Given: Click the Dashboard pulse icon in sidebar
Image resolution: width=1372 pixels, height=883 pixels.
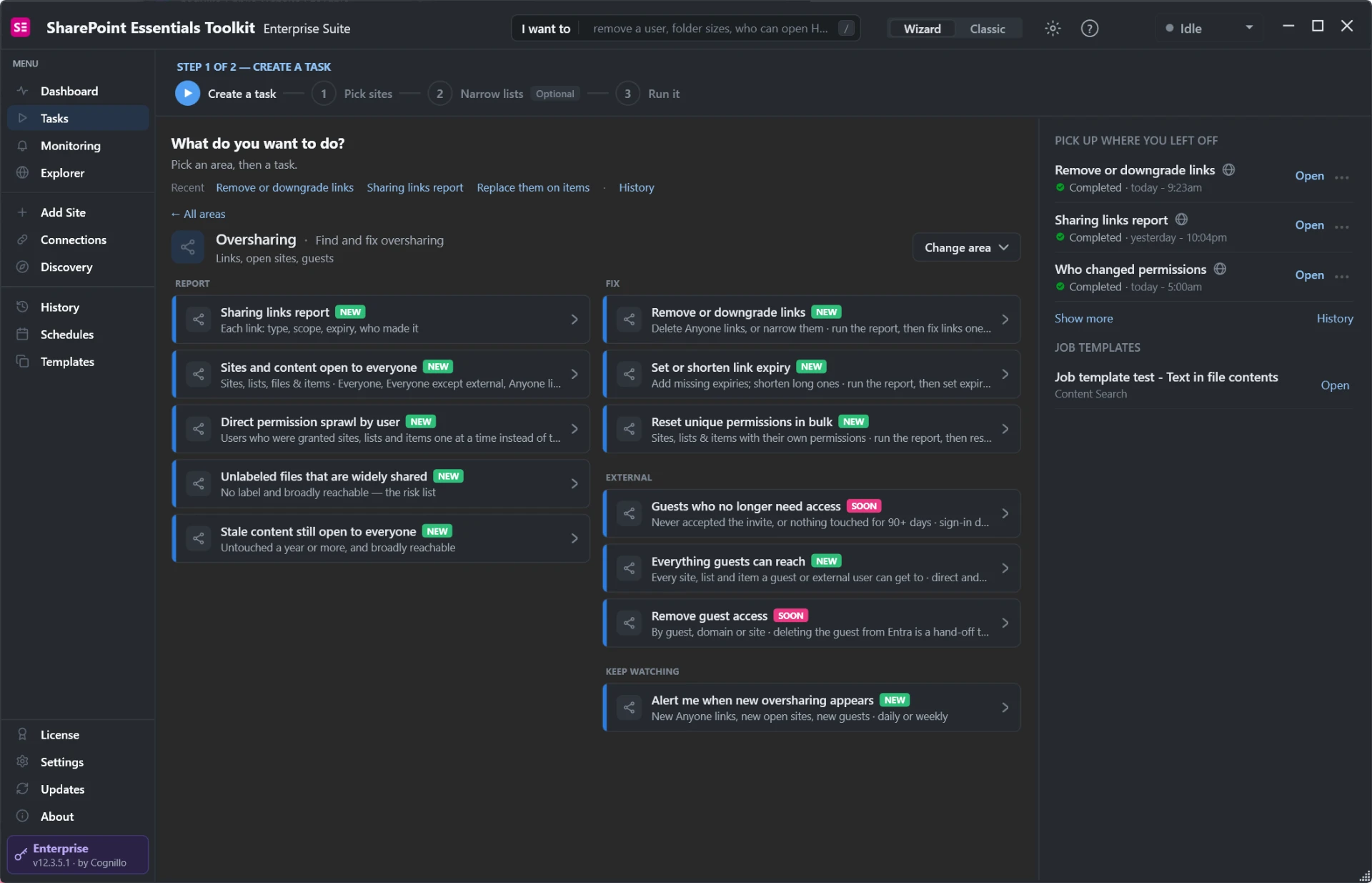Looking at the screenshot, I should tap(22, 91).
